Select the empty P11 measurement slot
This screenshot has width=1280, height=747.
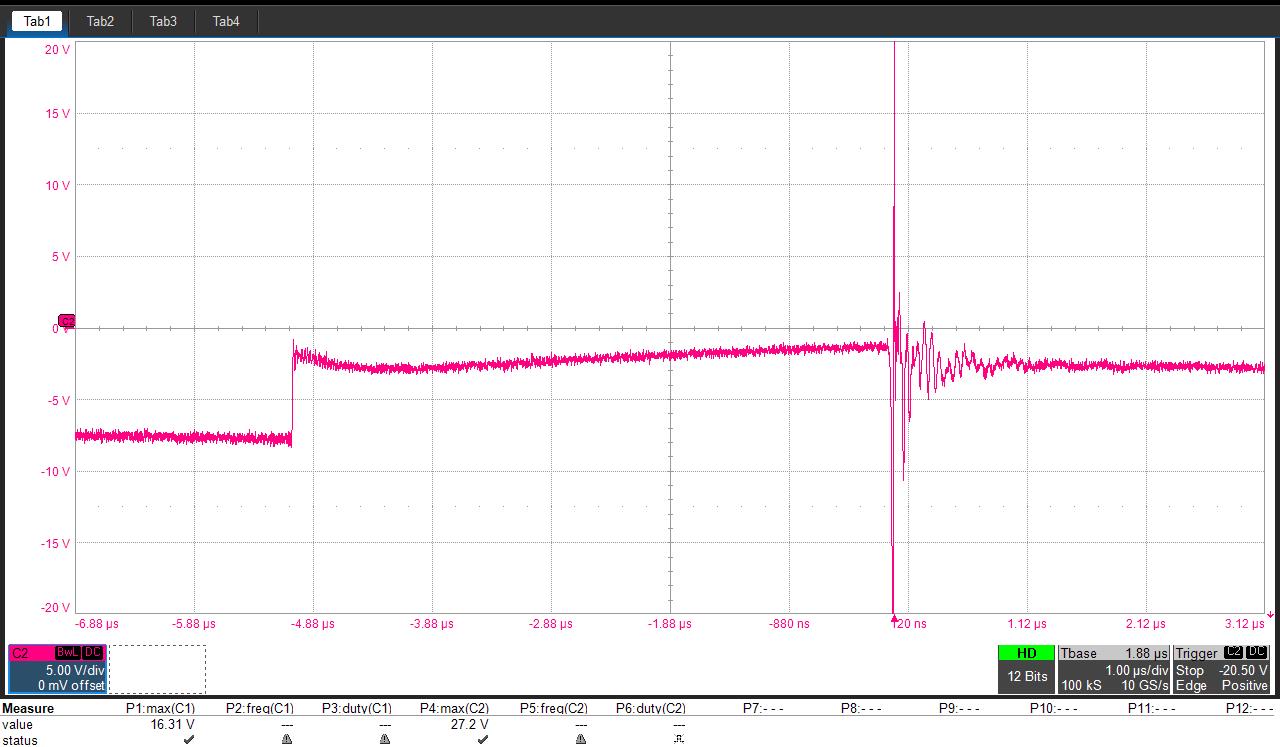tap(1153, 708)
